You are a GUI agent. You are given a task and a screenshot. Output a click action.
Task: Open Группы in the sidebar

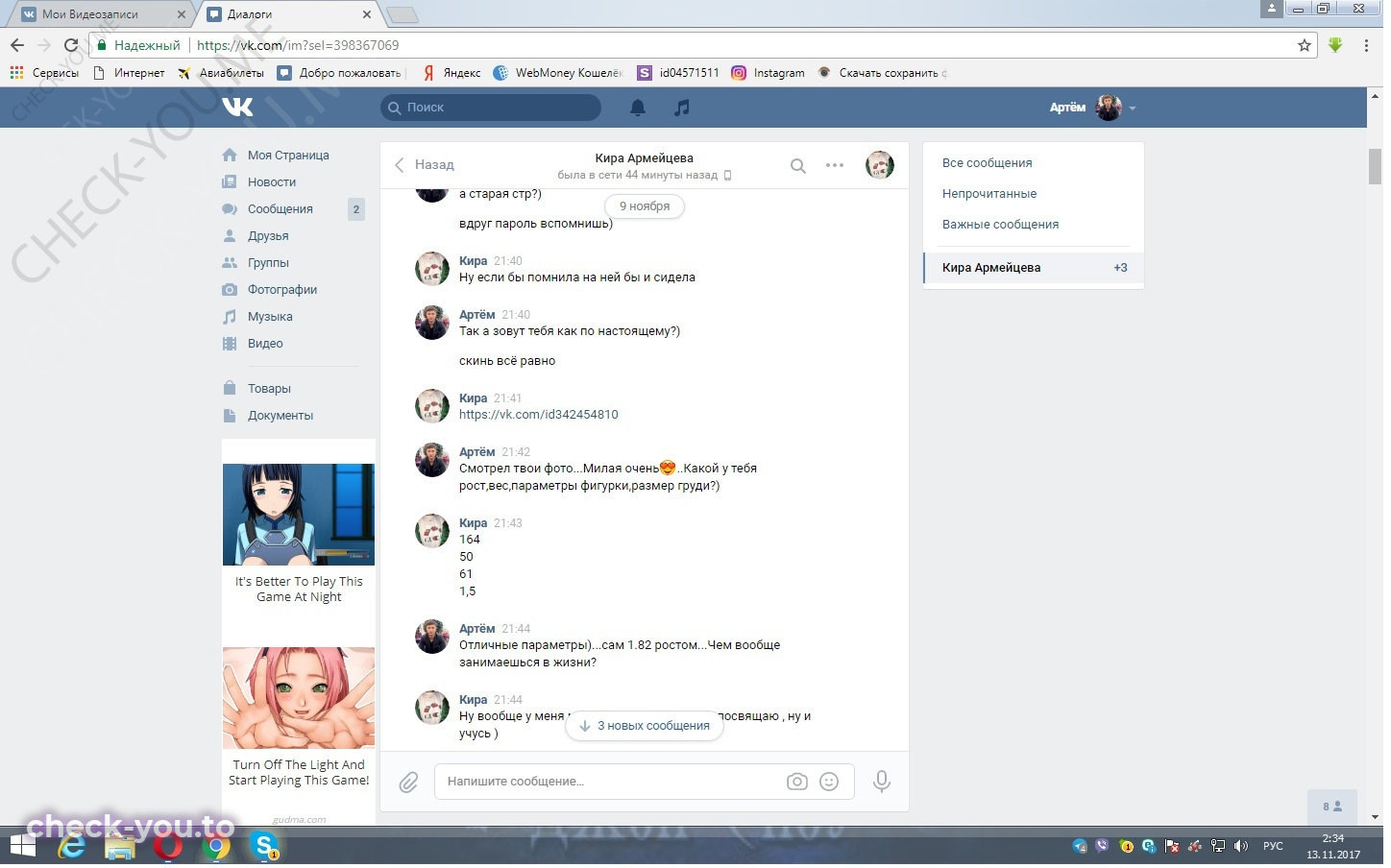click(x=268, y=263)
